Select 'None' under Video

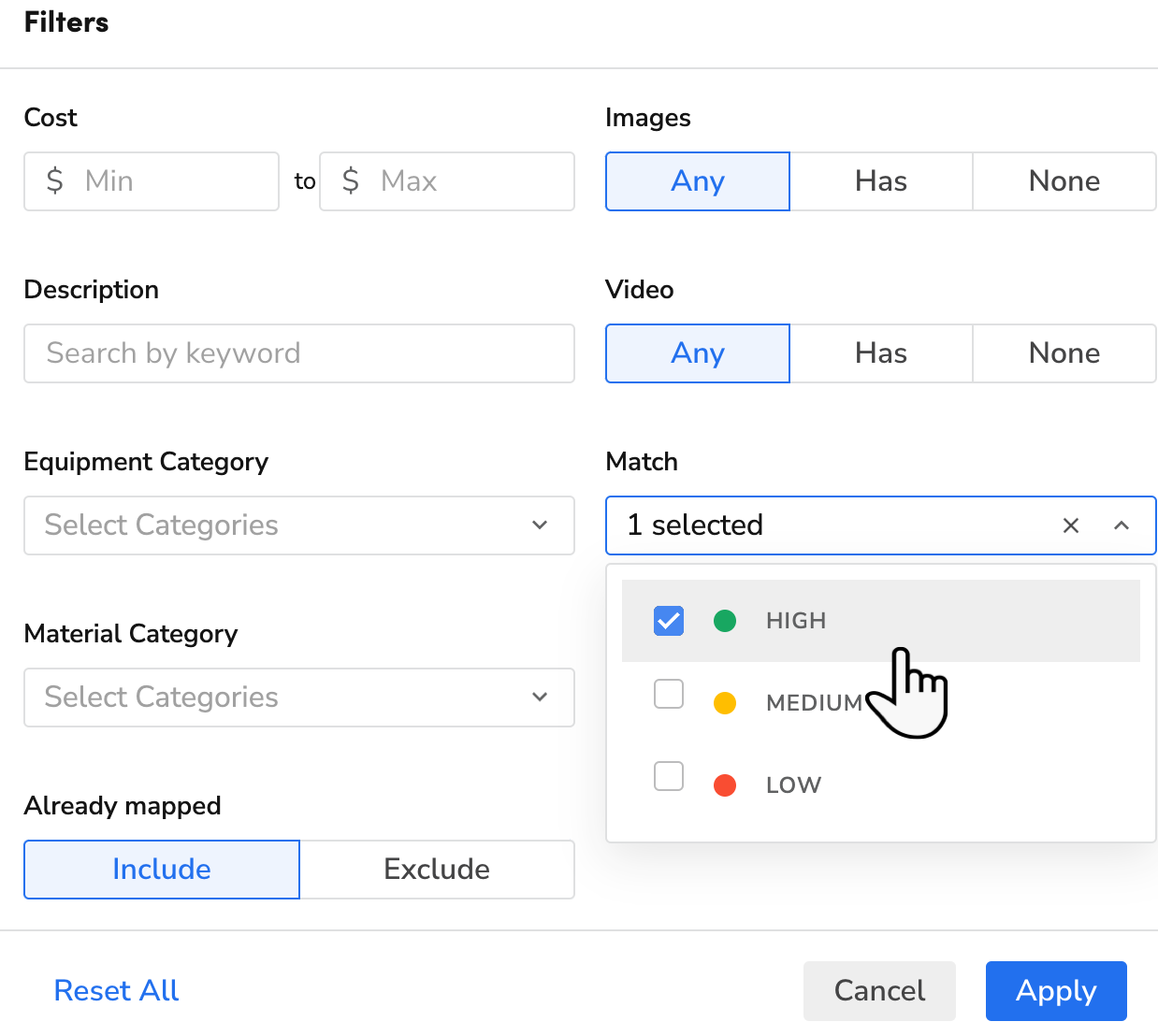[1064, 353]
